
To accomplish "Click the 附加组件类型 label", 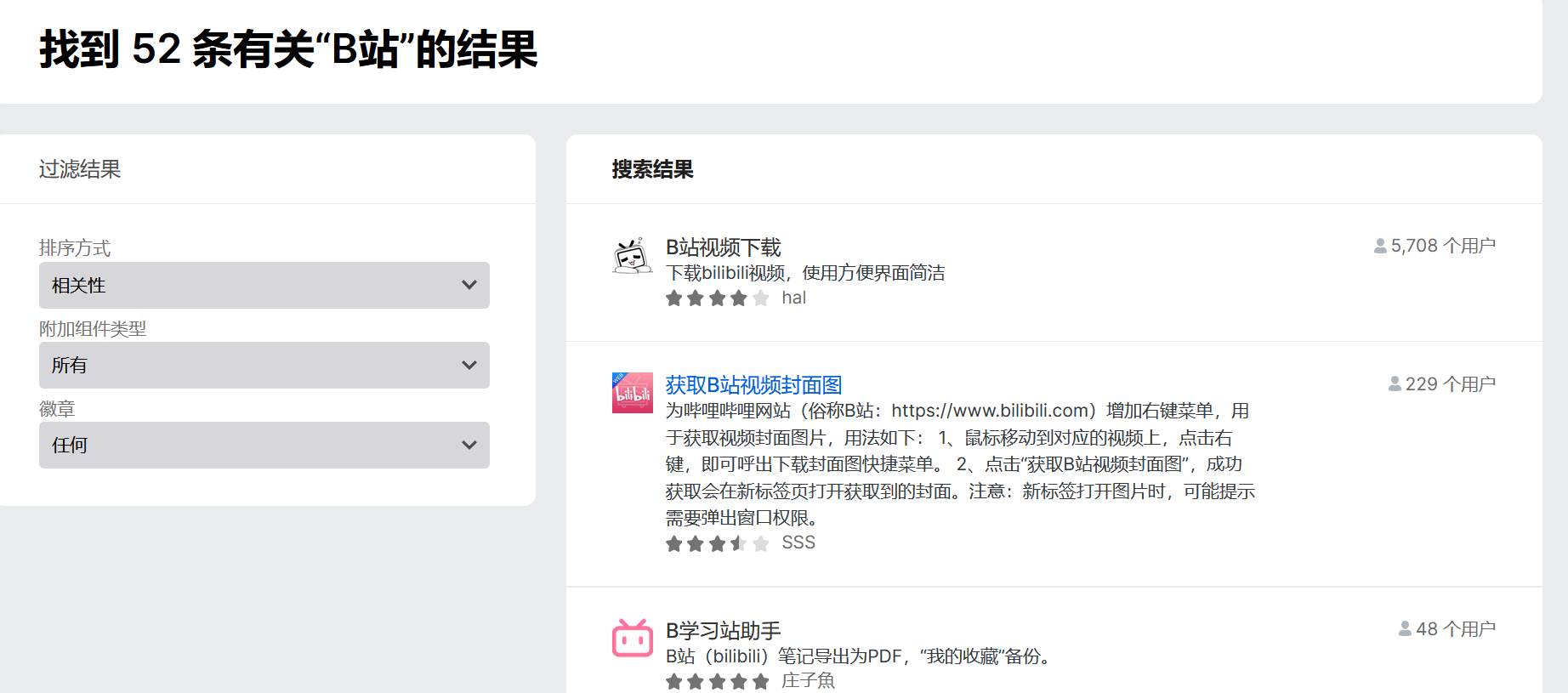I will tap(93, 328).
